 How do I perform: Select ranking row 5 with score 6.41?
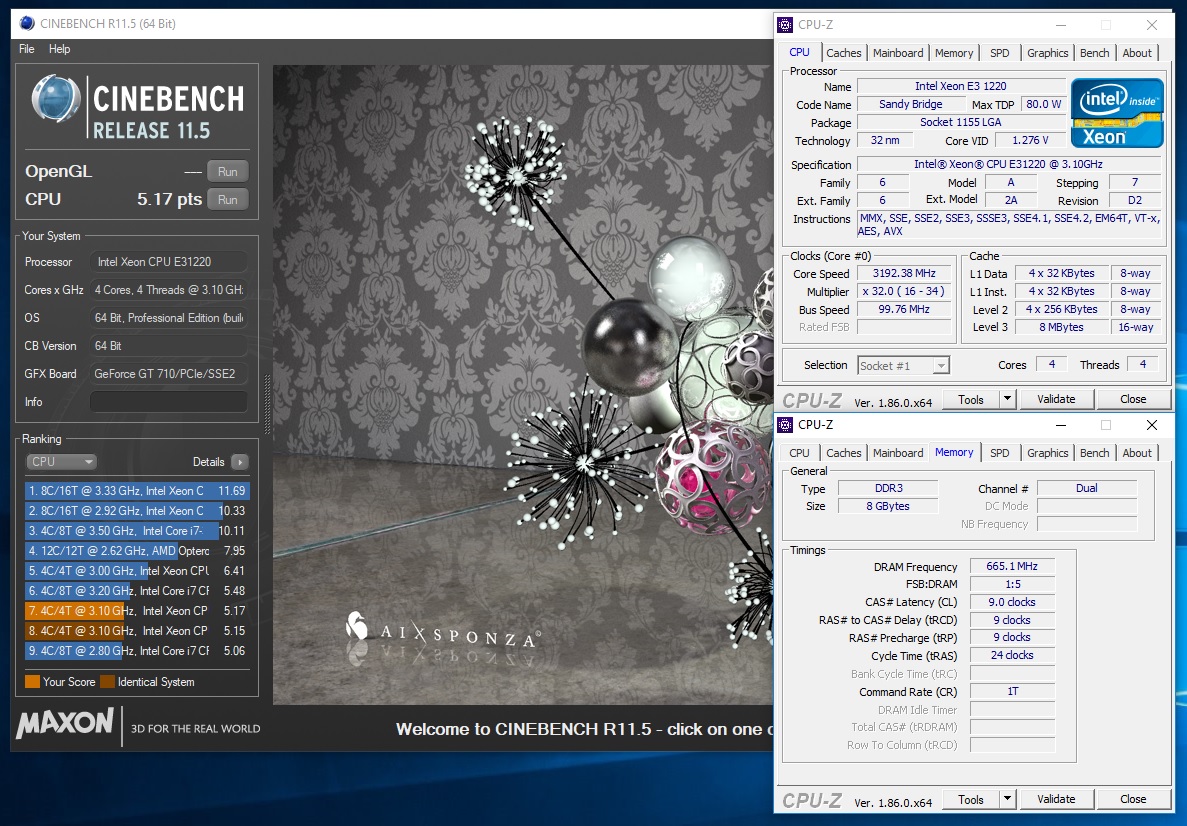(x=137, y=571)
